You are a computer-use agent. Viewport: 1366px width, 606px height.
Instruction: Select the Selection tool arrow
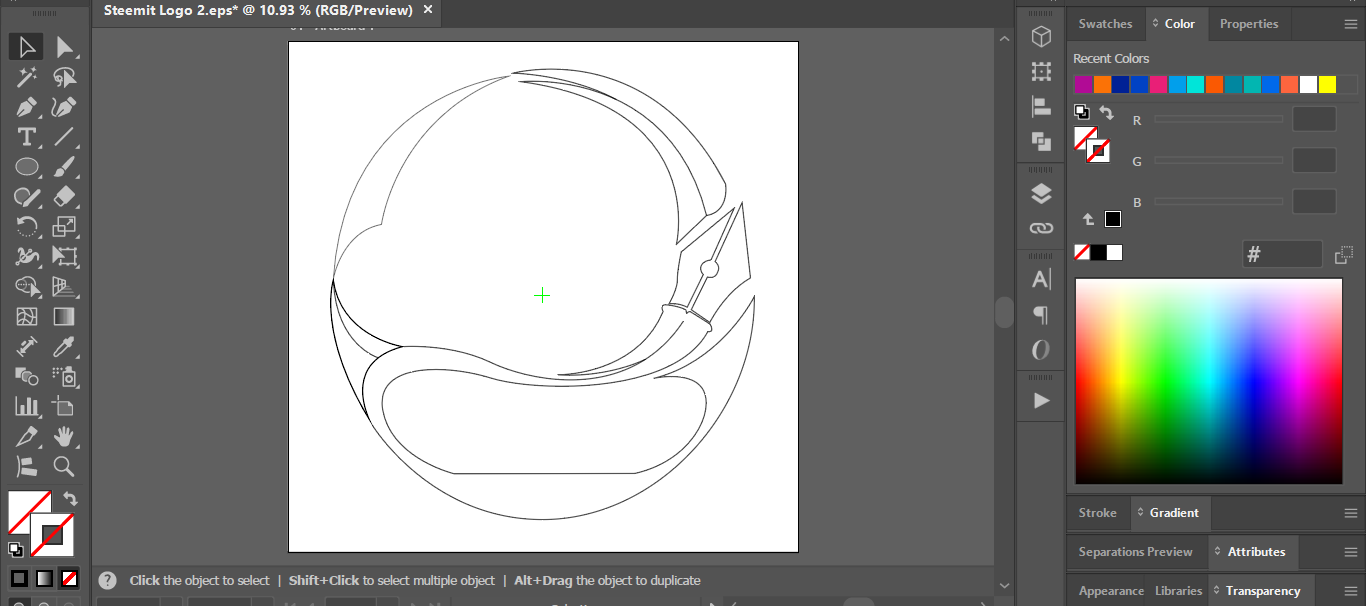click(27, 47)
